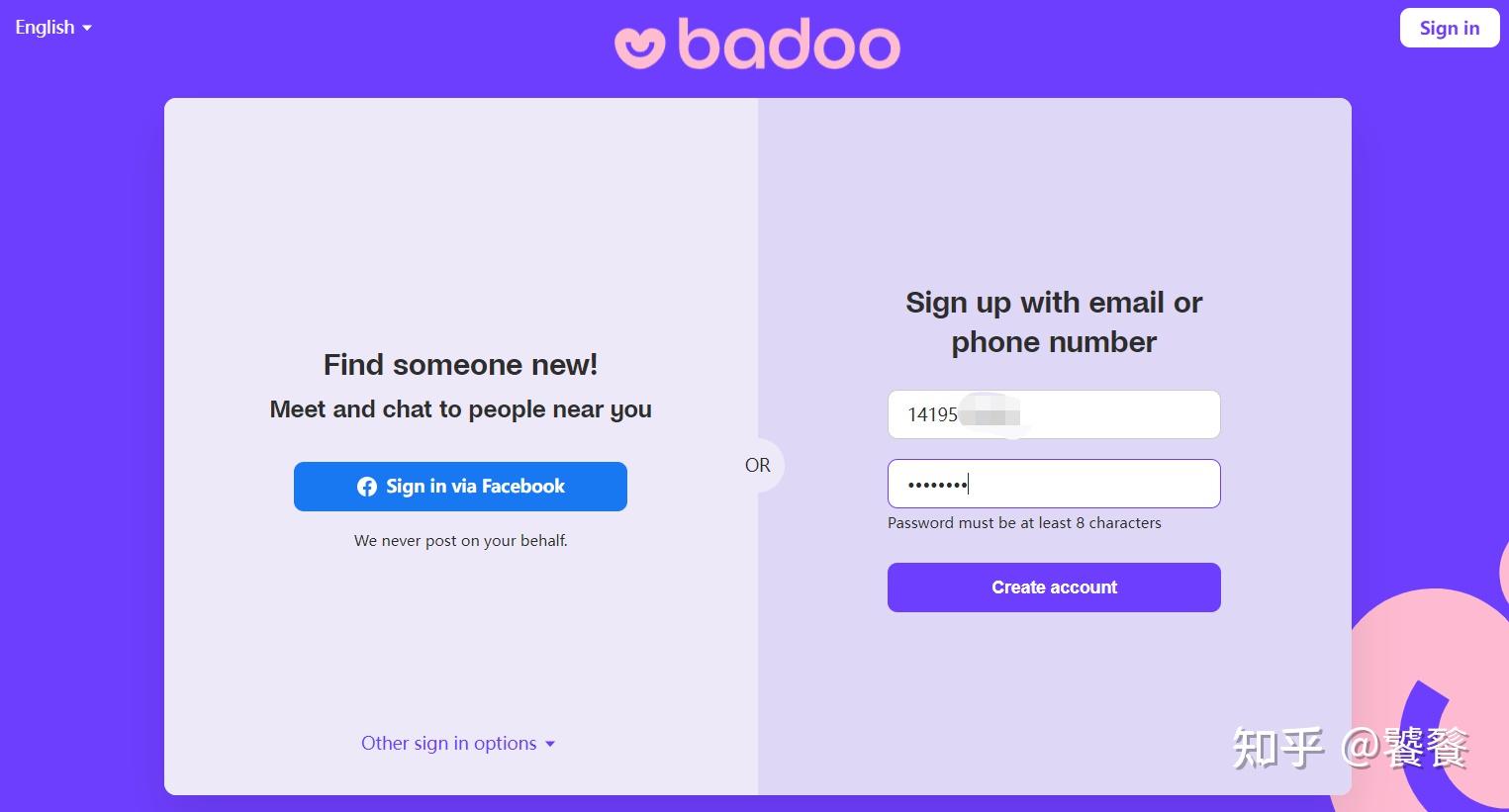This screenshot has width=1509, height=812.
Task: Click the Sign in button in the top-right
Action: click(x=1449, y=28)
